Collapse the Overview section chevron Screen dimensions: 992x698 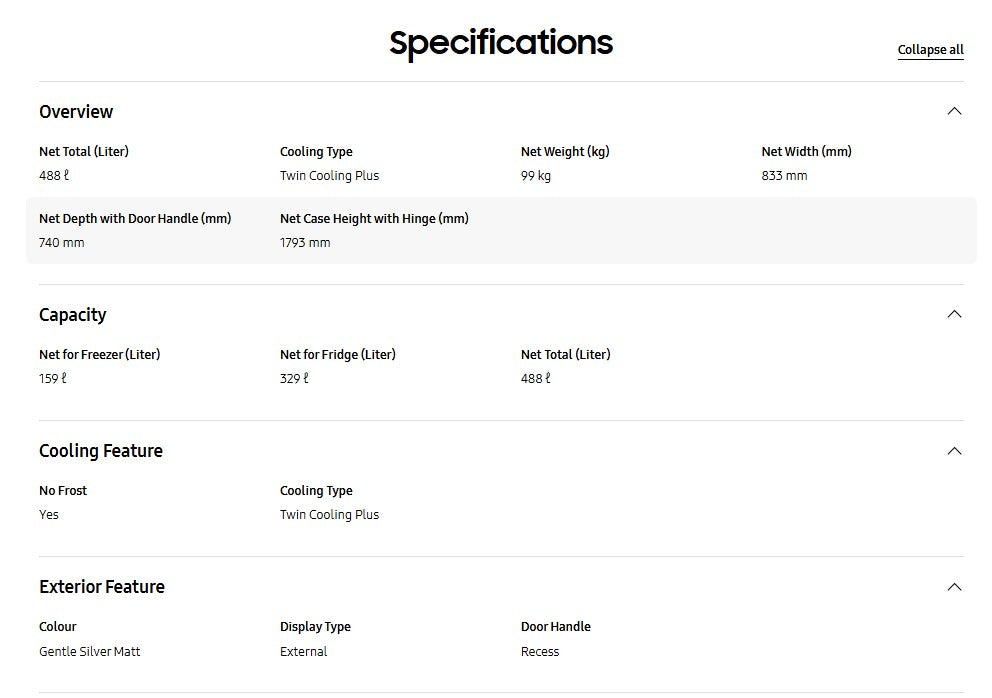pyautogui.click(x=954, y=111)
